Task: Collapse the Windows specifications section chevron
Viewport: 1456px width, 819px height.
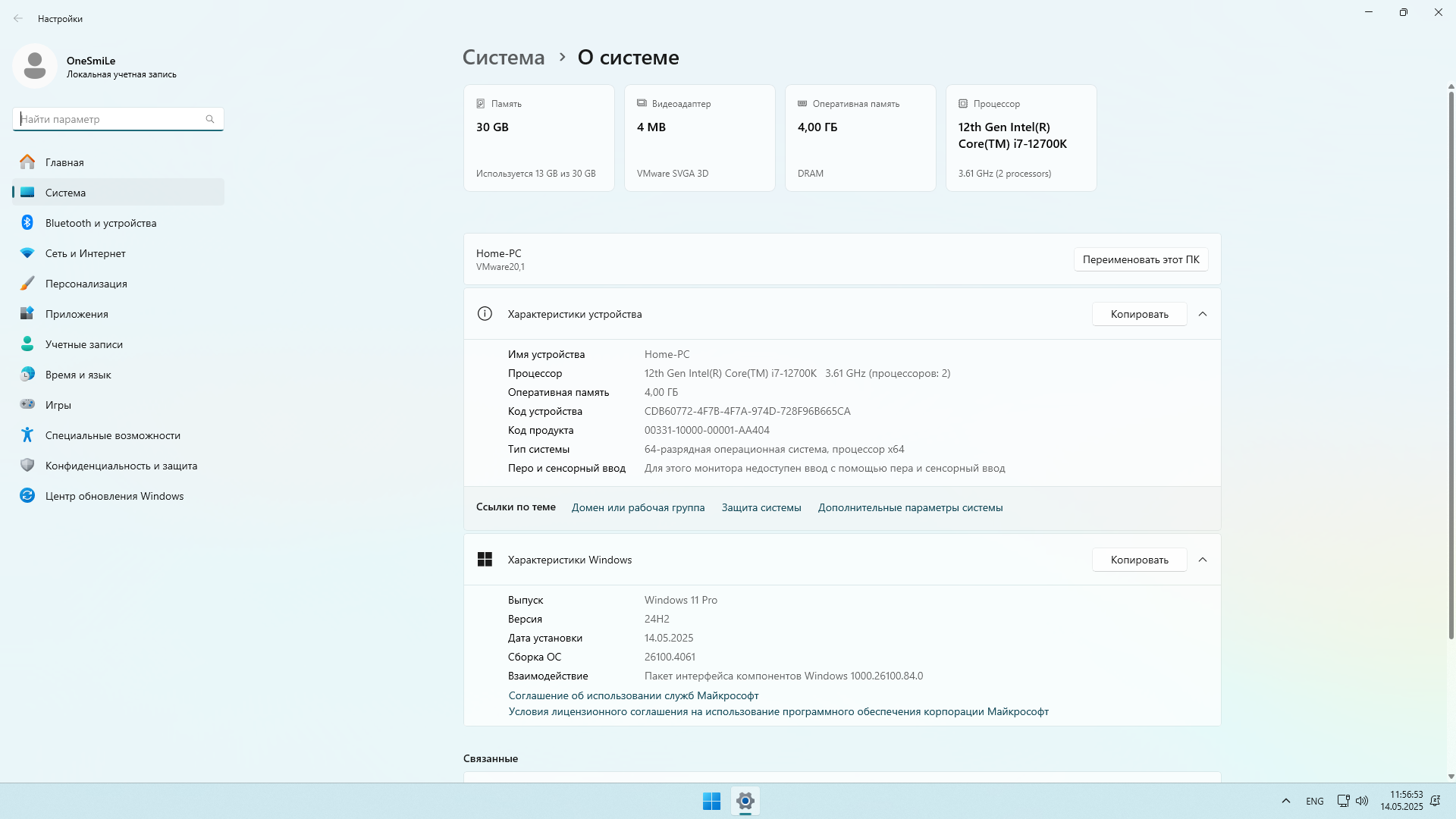Action: tap(1203, 560)
